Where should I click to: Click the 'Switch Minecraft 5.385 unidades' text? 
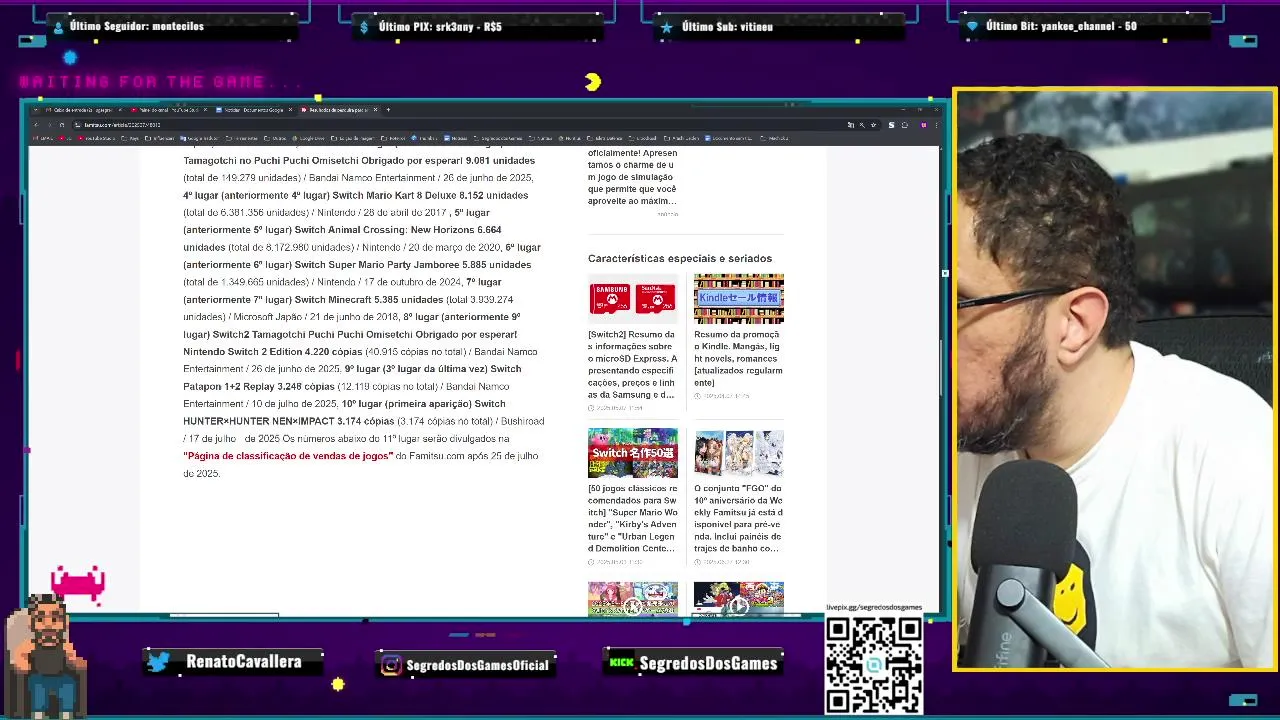(368, 300)
